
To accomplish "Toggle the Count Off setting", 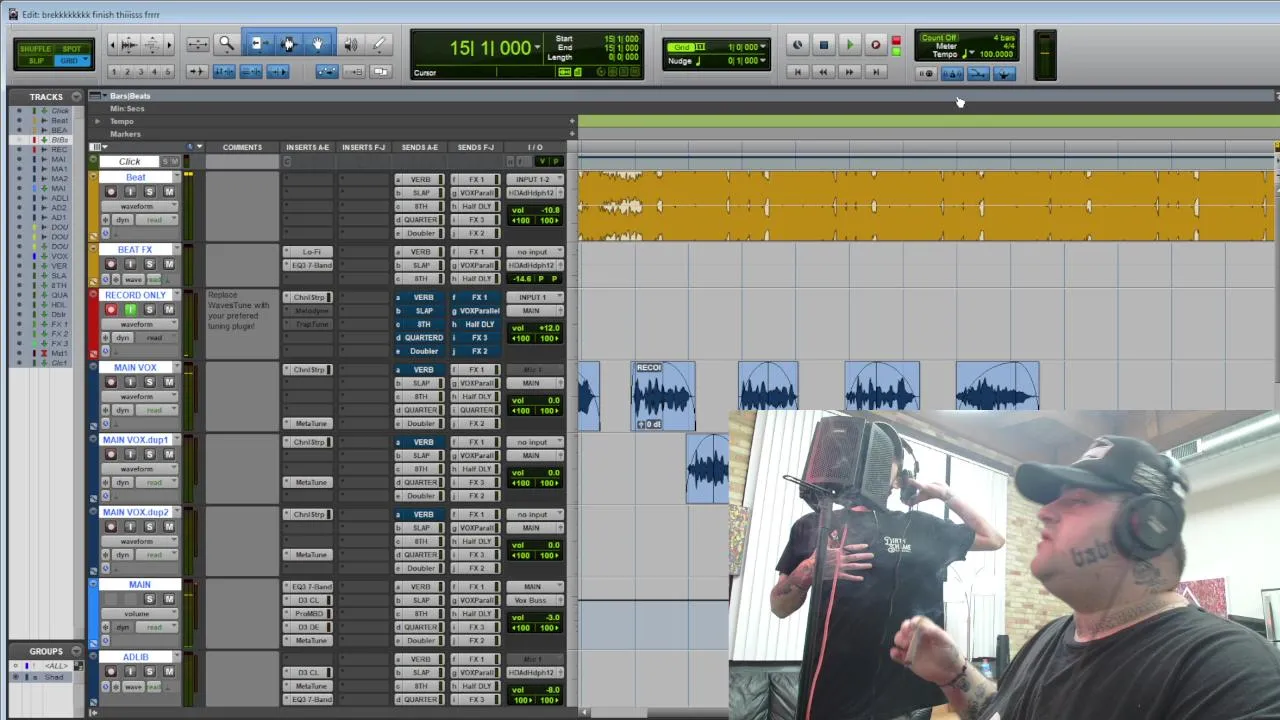I will 939,38.
